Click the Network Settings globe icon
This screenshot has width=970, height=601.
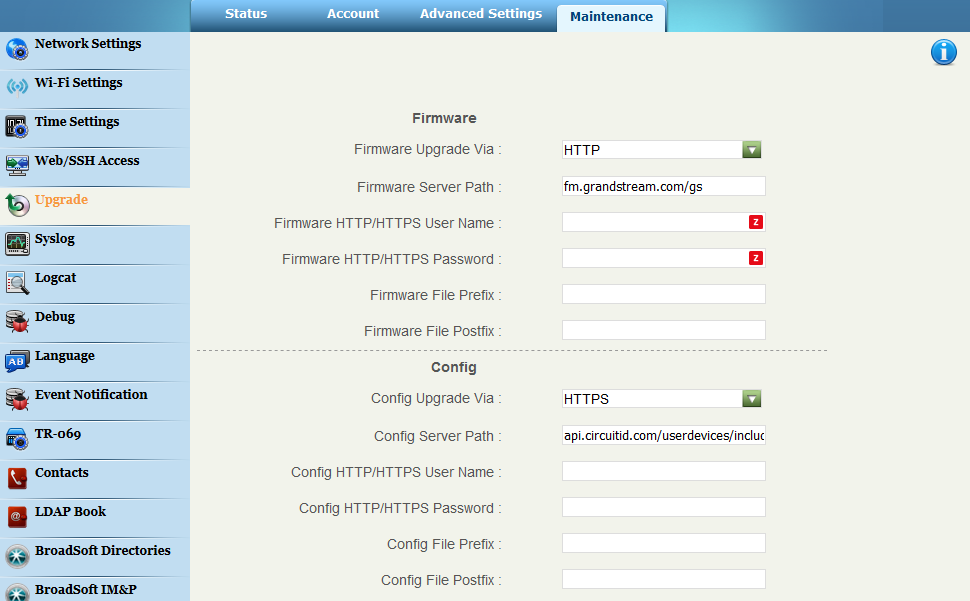[x=17, y=49]
